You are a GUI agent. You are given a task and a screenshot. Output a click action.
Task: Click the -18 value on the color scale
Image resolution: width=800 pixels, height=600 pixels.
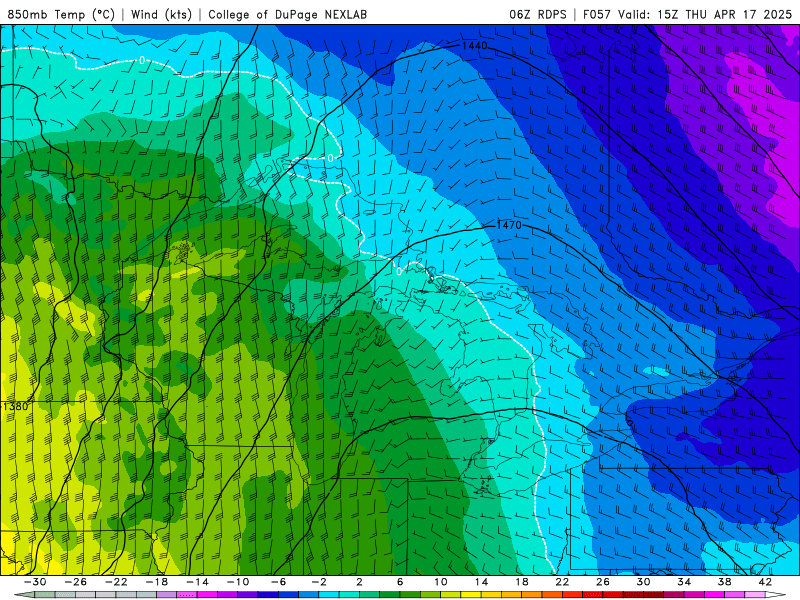tap(157, 582)
